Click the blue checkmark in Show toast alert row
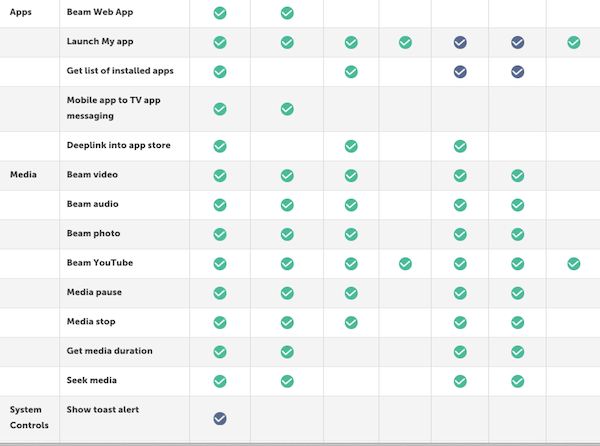Screen dimensions: 600x446 (220, 418)
